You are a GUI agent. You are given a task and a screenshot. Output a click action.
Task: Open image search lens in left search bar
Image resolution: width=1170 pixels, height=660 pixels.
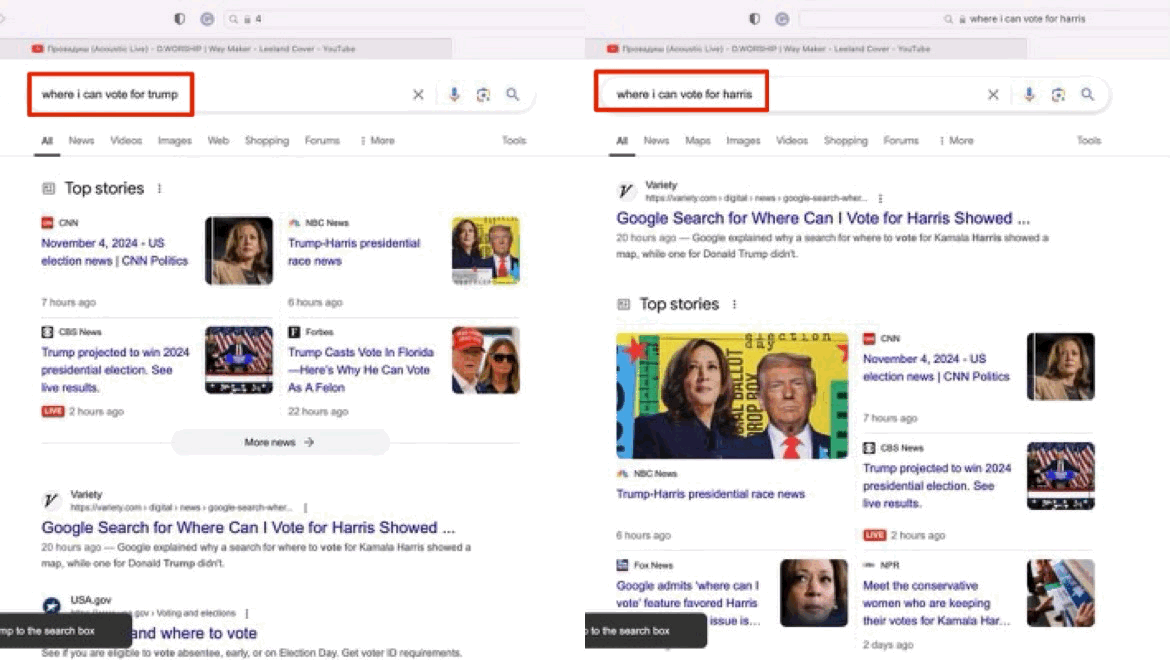[484, 95]
